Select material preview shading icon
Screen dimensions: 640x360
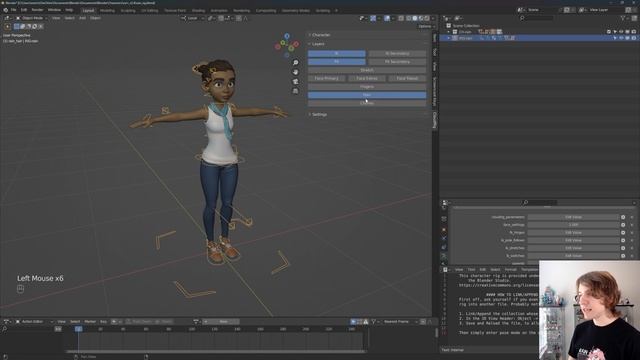click(x=421, y=18)
